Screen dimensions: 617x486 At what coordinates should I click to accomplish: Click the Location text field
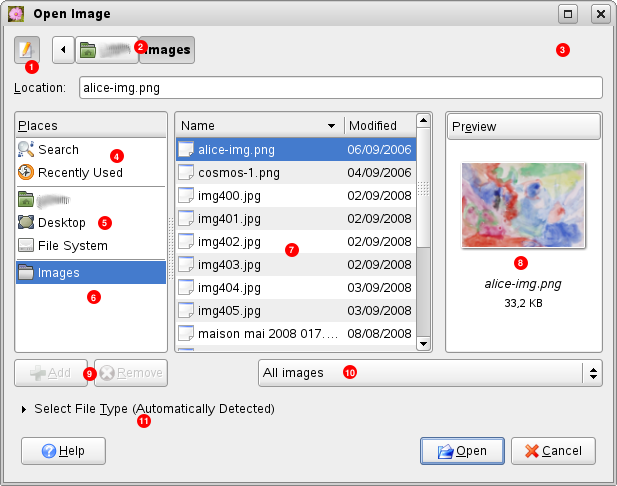341,88
